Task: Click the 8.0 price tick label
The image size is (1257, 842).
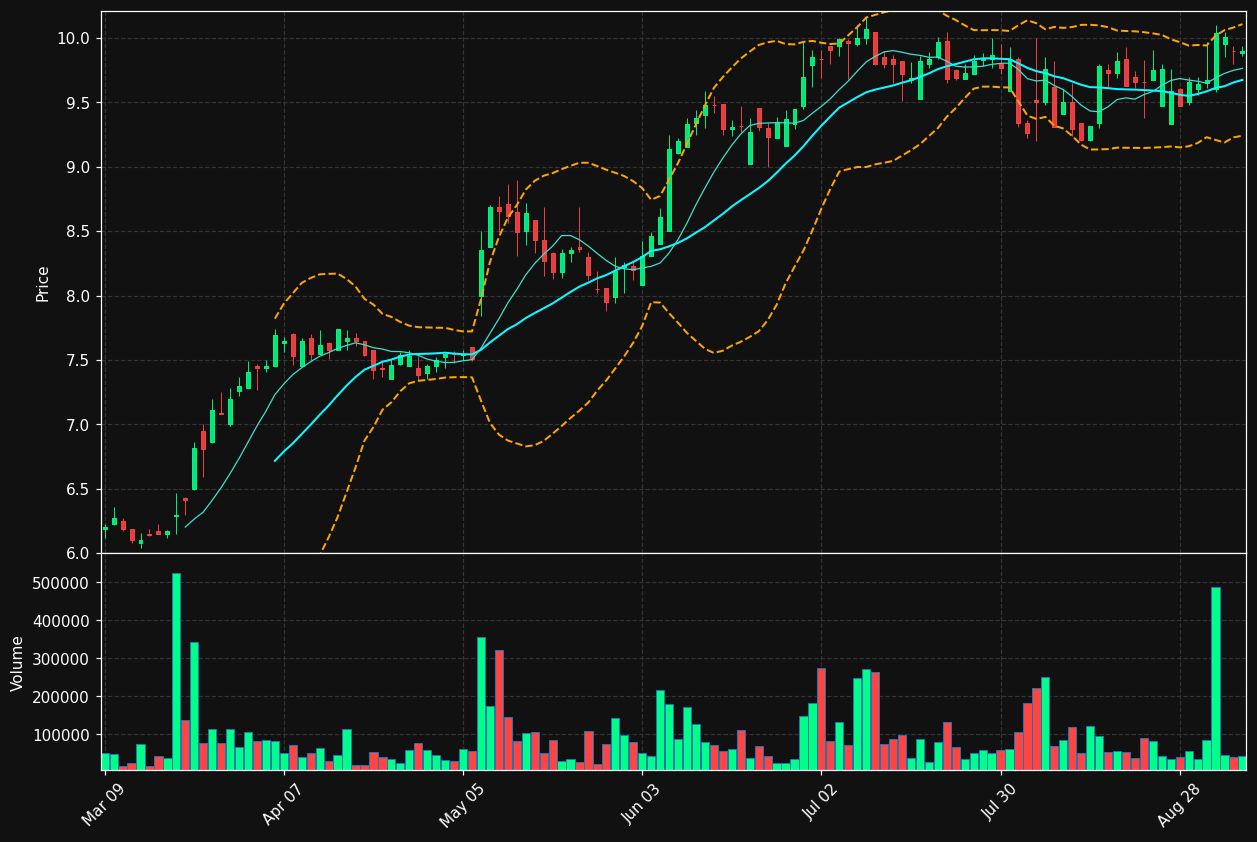Action: point(78,296)
